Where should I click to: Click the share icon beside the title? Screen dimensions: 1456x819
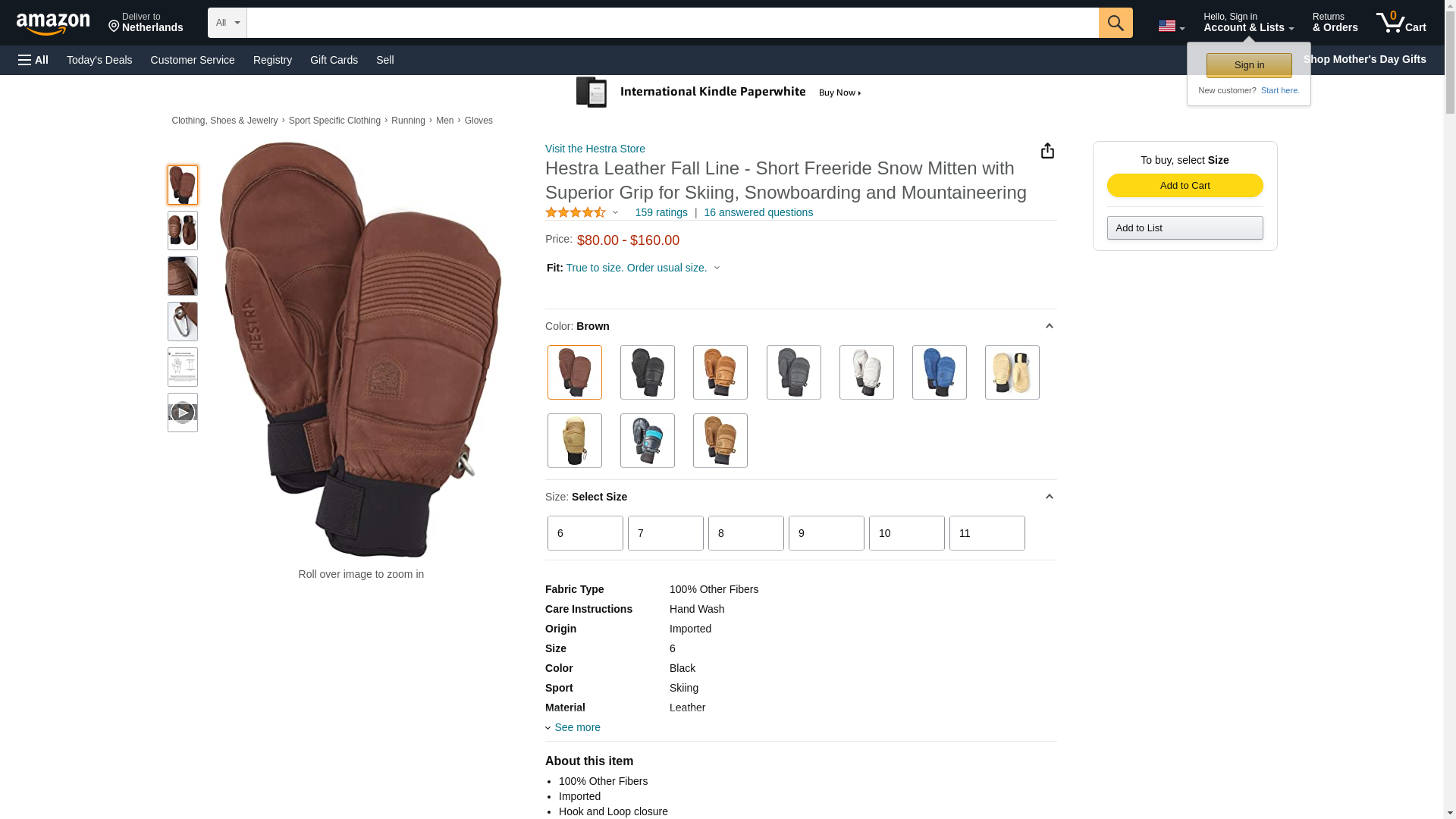(x=1047, y=151)
